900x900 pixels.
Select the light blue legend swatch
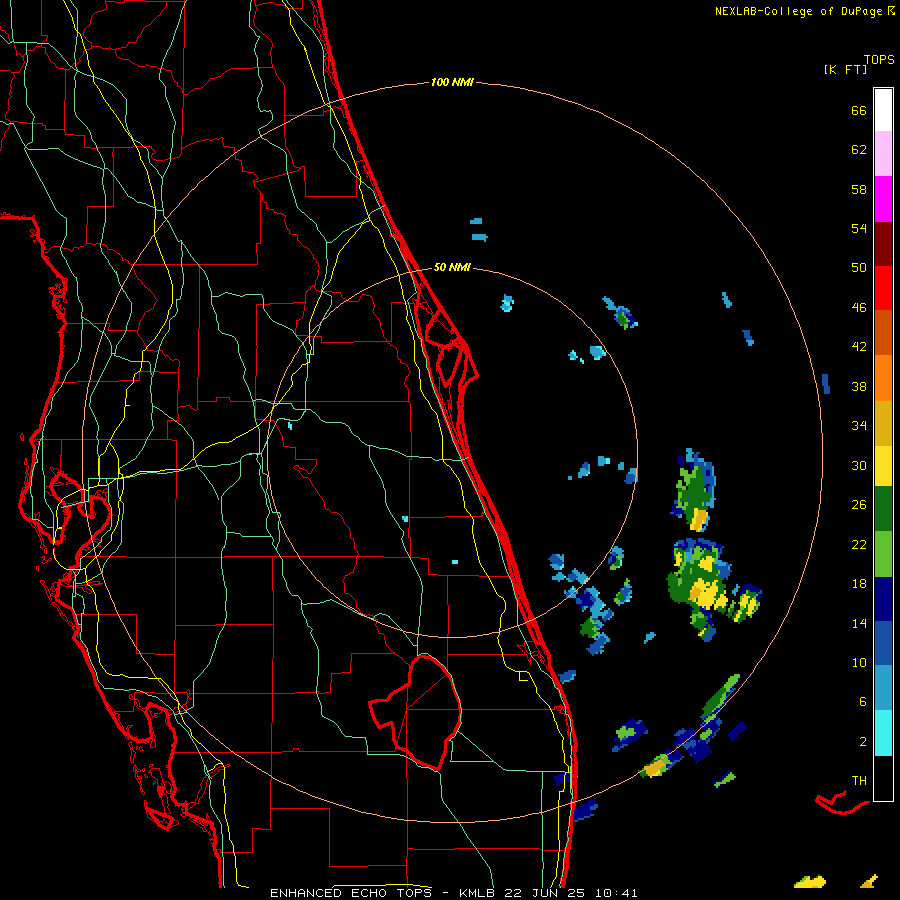click(x=883, y=688)
